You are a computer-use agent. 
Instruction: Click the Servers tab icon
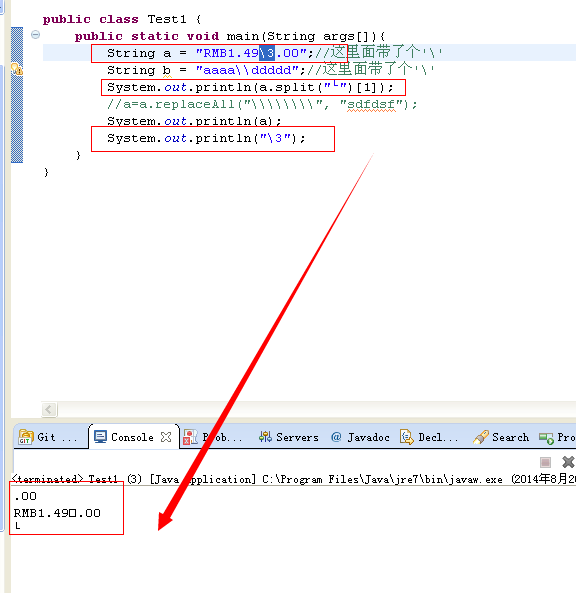[265, 437]
